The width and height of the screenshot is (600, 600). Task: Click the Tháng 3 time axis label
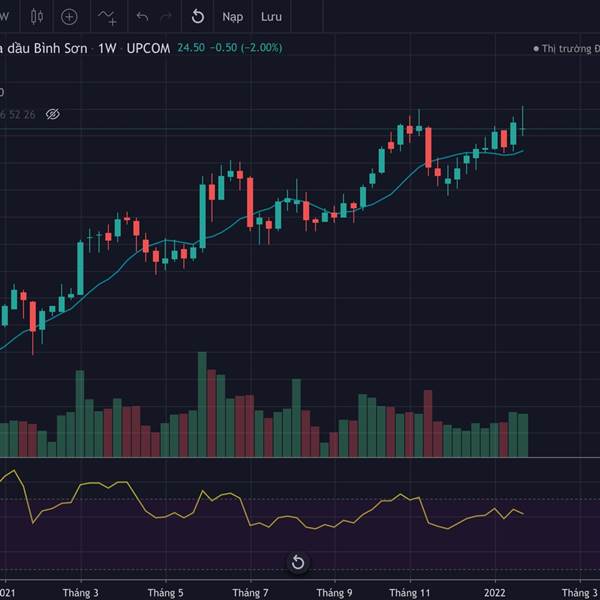81,593
